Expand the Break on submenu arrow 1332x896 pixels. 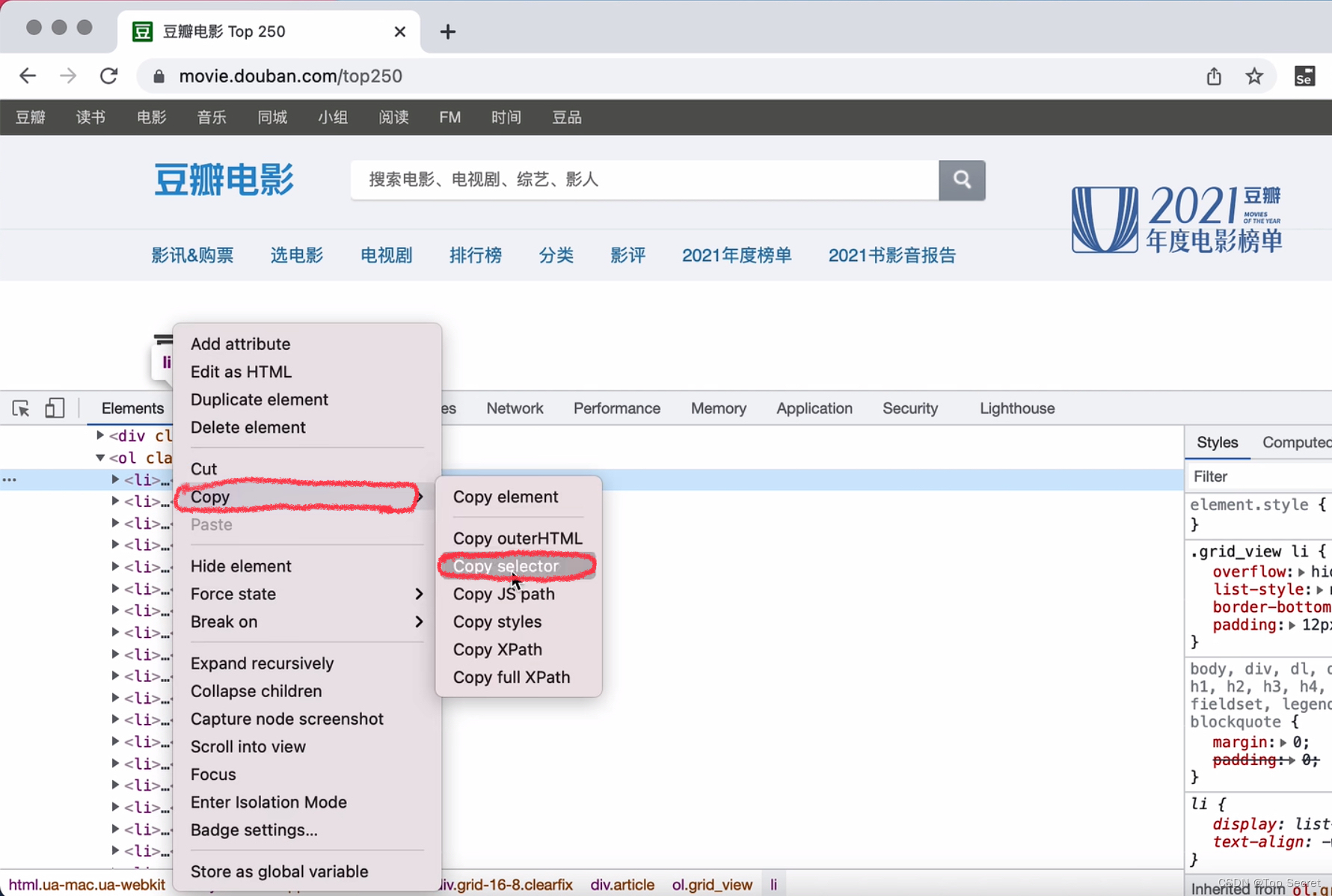420,622
